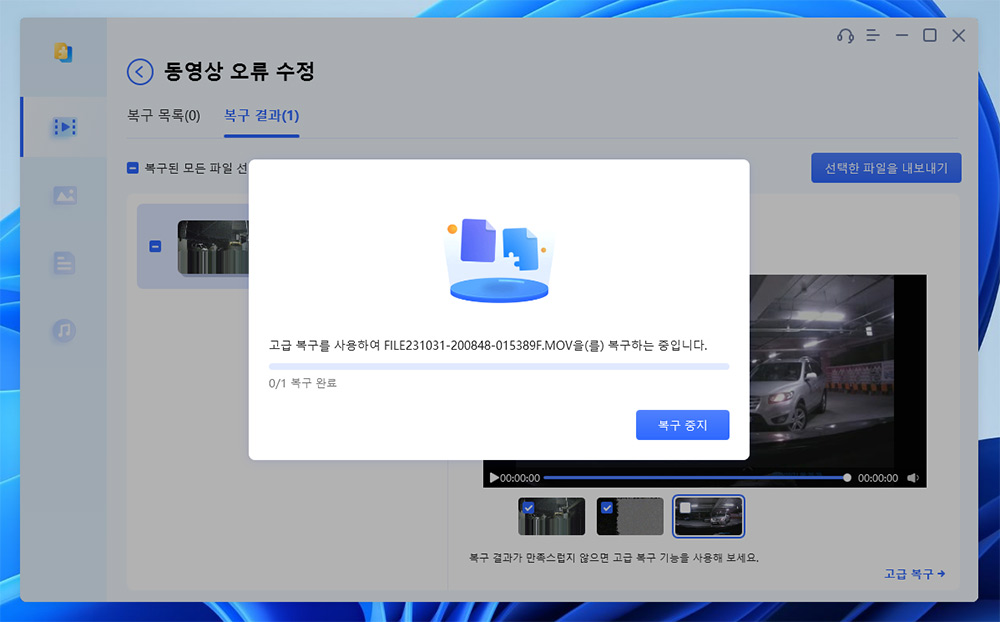Select the second gray noise thumbnail
The image size is (1000, 622).
click(x=630, y=516)
